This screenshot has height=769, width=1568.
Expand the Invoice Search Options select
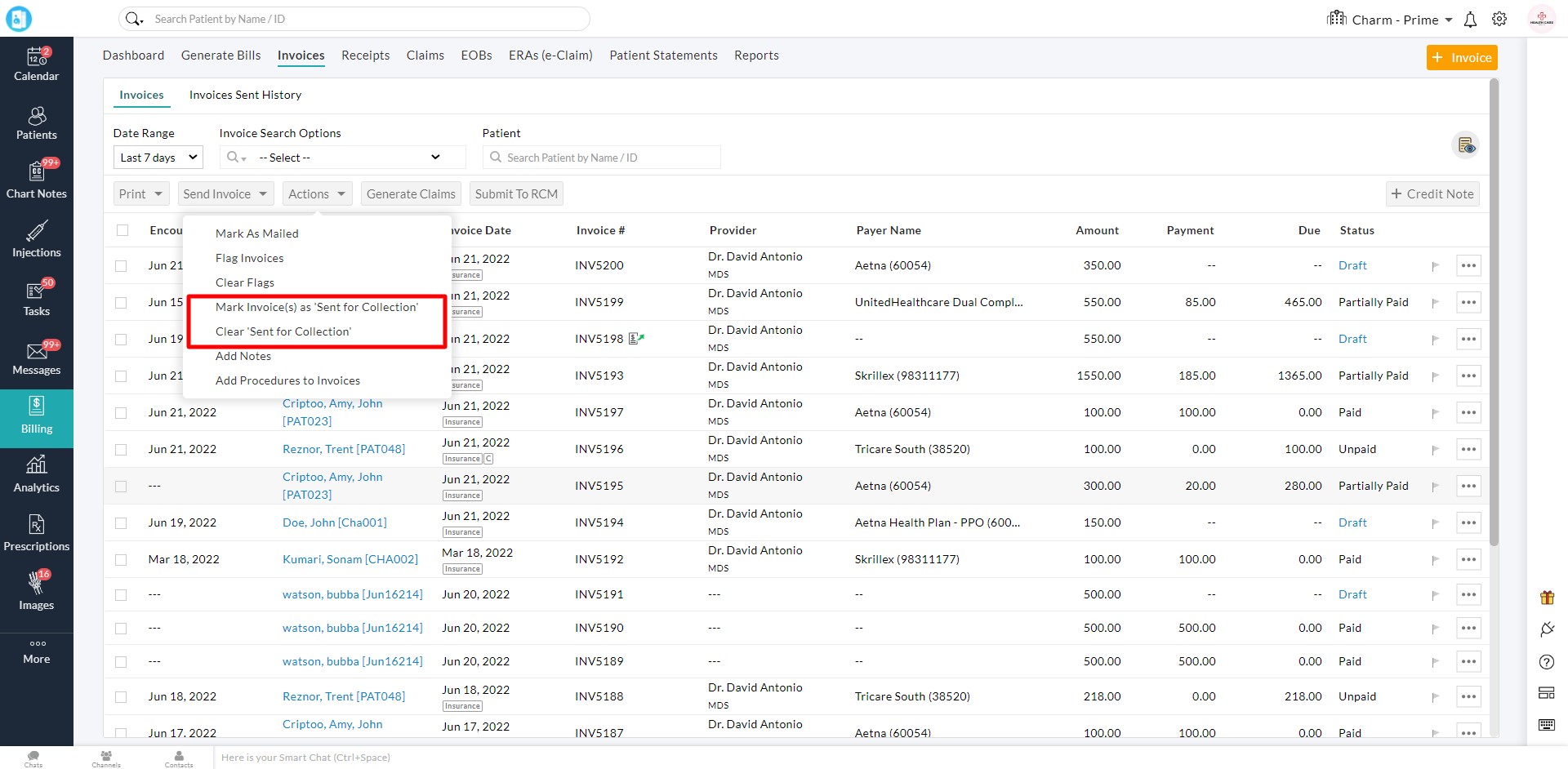pos(351,158)
